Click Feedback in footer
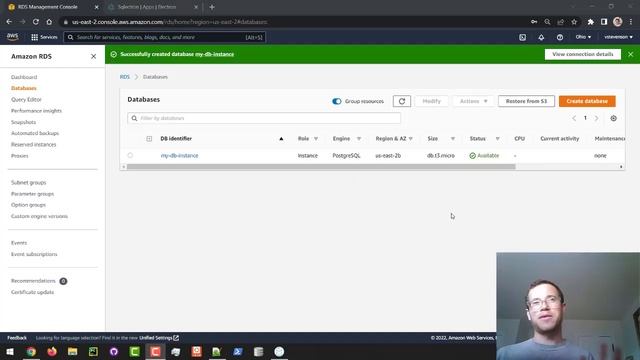The image size is (640, 360). coord(17,338)
